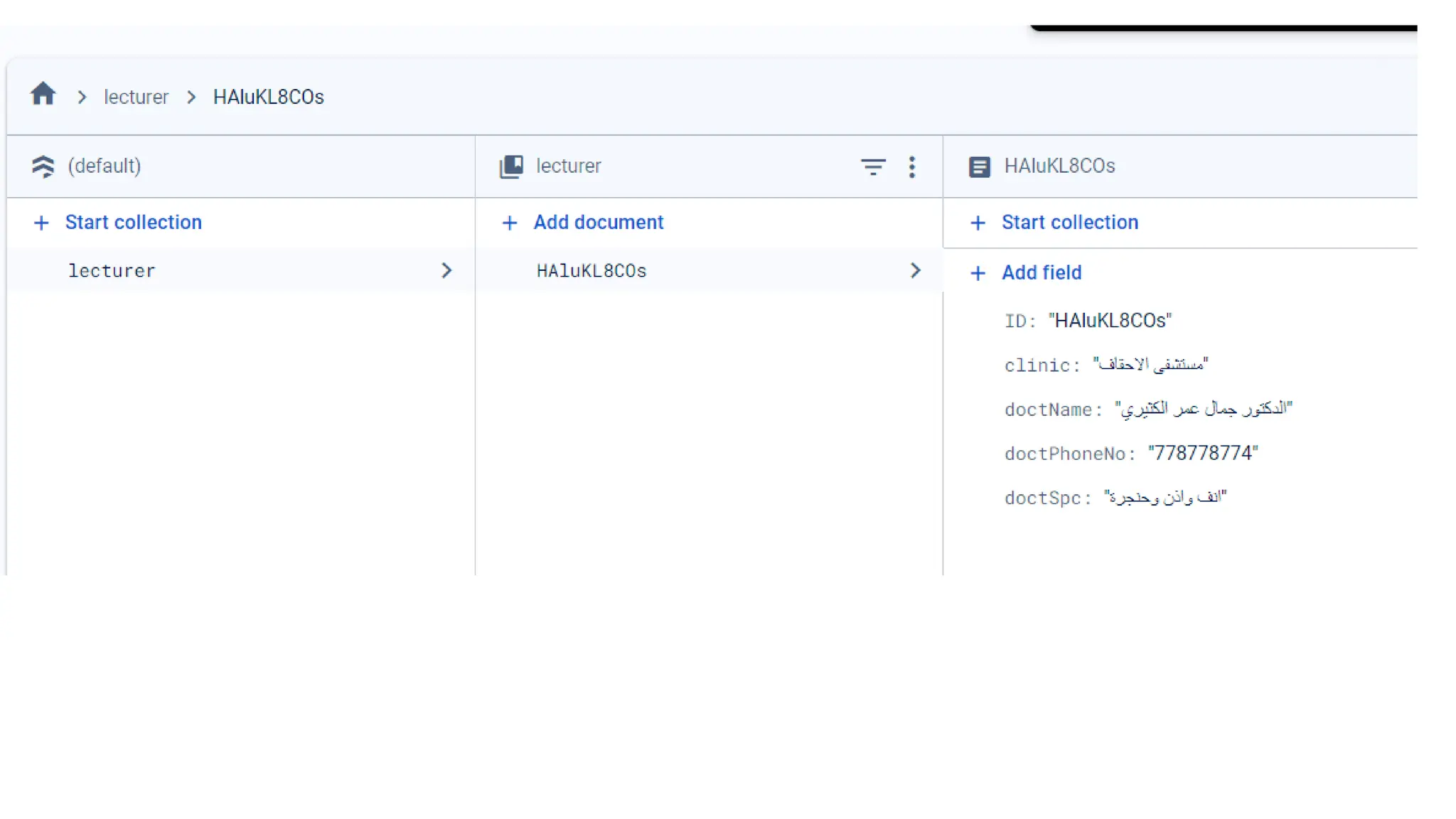Select the HAluKL8COs document row
The width and height of the screenshot is (1456, 819).
pos(591,271)
